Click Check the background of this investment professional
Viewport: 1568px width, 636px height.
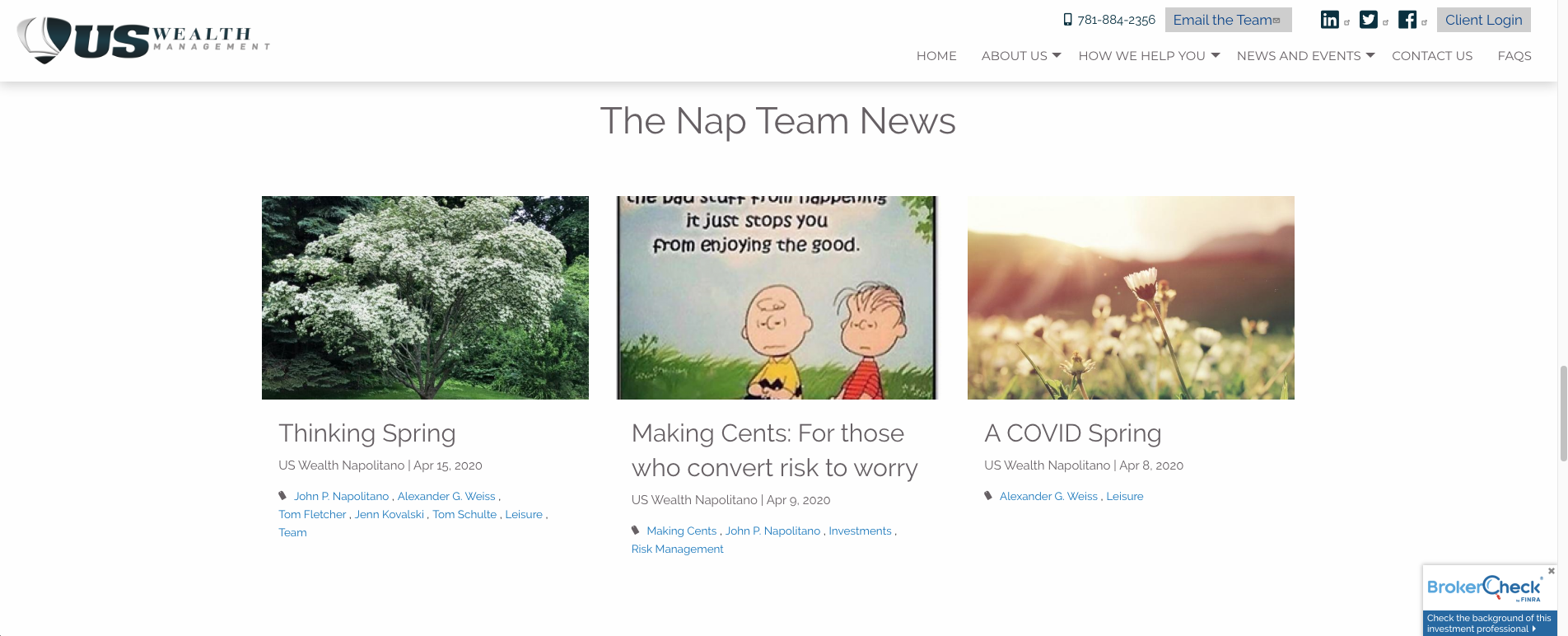point(1489,623)
